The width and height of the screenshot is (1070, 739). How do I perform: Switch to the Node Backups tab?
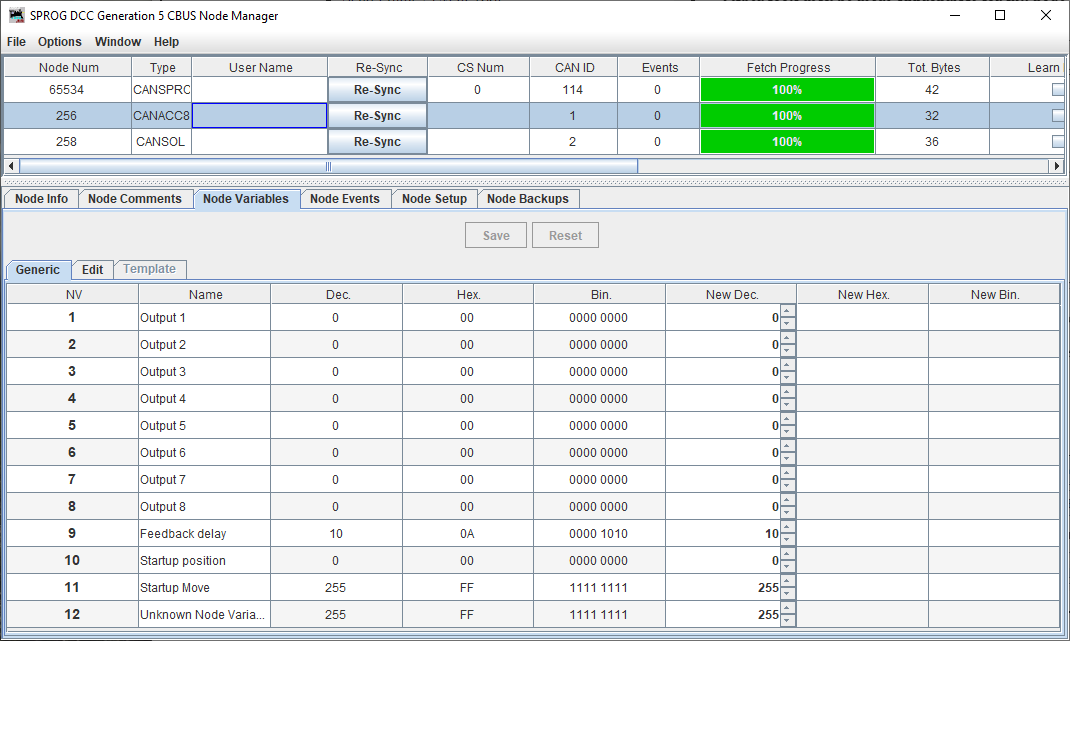(528, 198)
